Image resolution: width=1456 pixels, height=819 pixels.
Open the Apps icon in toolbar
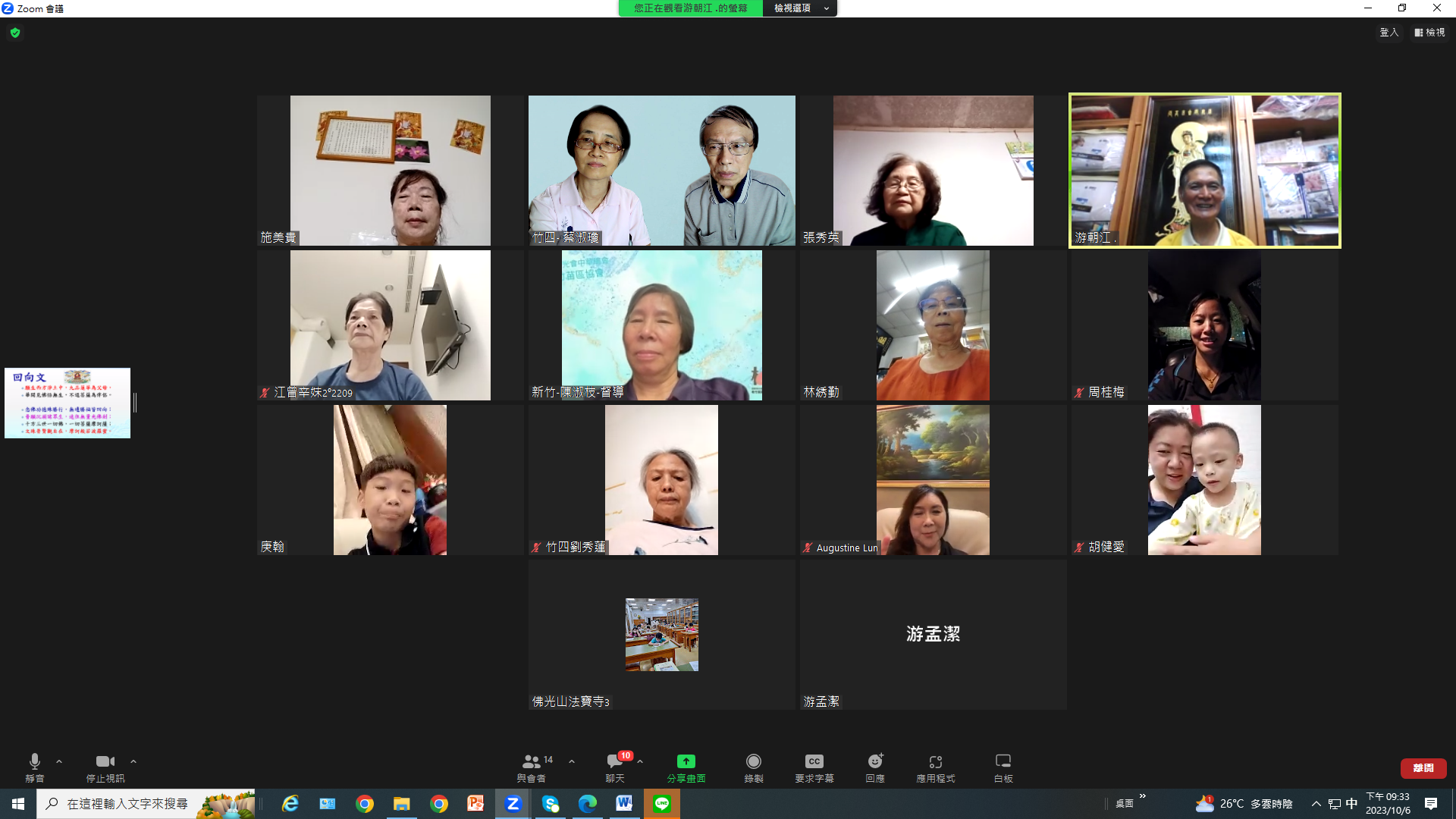(935, 762)
